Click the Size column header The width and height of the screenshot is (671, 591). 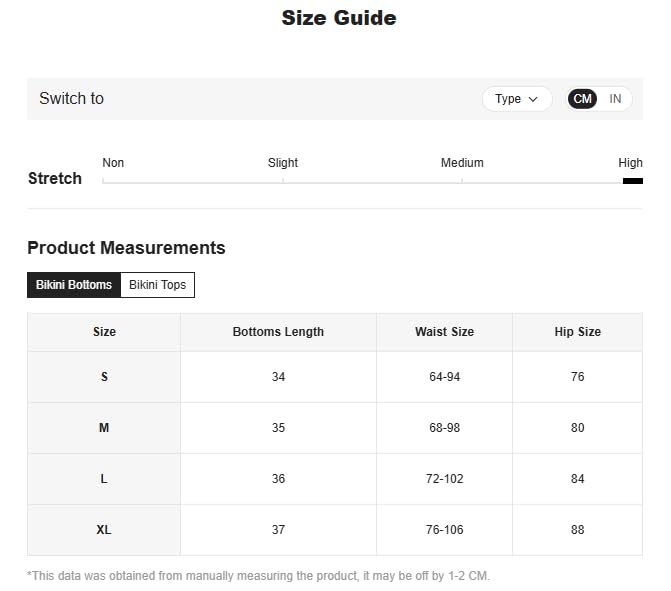coord(104,332)
